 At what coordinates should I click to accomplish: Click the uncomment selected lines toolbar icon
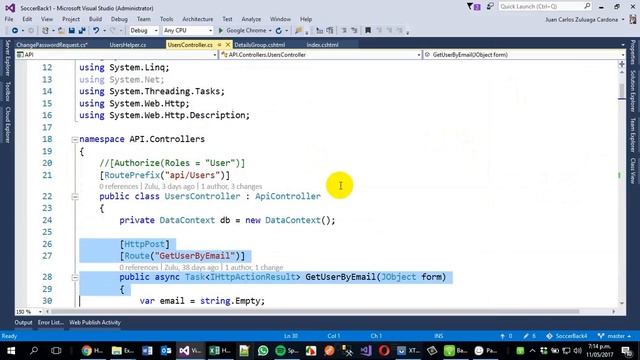point(354,31)
